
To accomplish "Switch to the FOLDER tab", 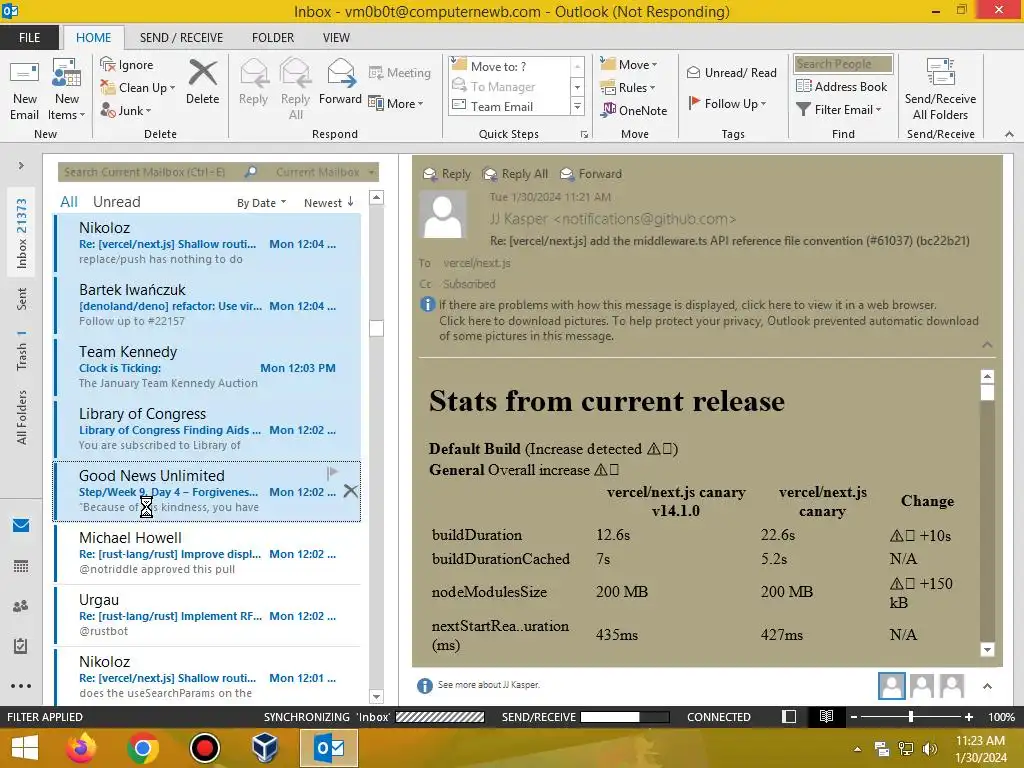I will coord(273,37).
